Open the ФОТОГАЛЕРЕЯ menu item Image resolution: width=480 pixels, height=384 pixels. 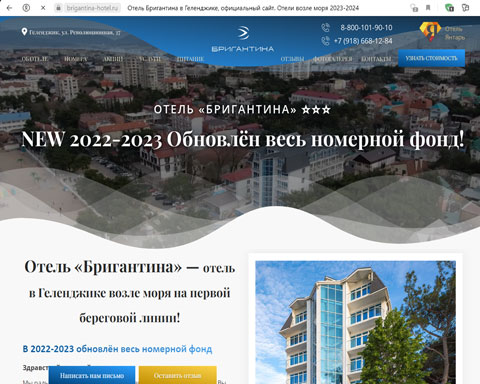tap(333, 59)
